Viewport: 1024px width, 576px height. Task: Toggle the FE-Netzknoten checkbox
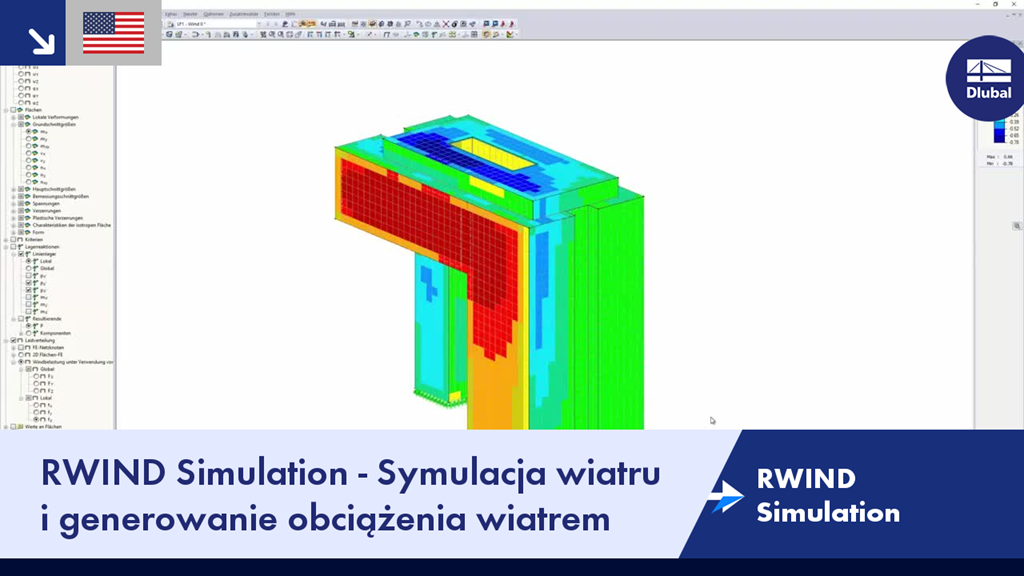[21, 347]
